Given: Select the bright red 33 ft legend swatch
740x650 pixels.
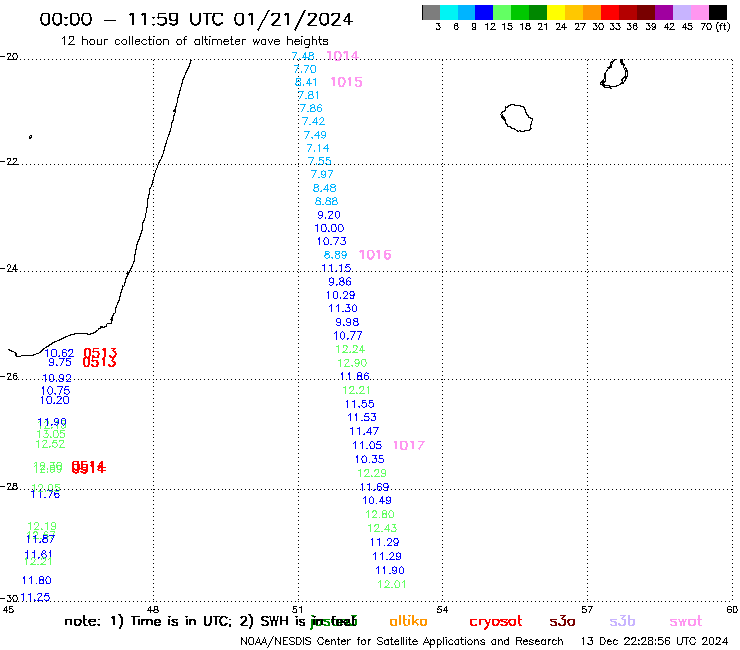Looking at the screenshot, I should [x=610, y=12].
